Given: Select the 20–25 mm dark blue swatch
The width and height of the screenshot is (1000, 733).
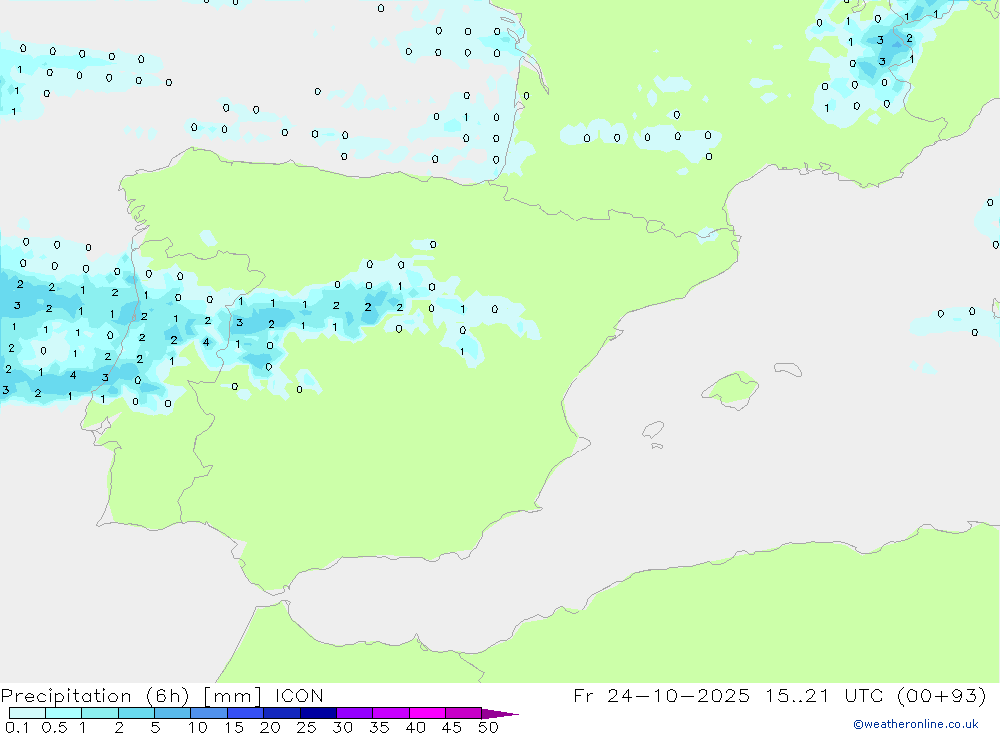Looking at the screenshot, I should point(282,713).
